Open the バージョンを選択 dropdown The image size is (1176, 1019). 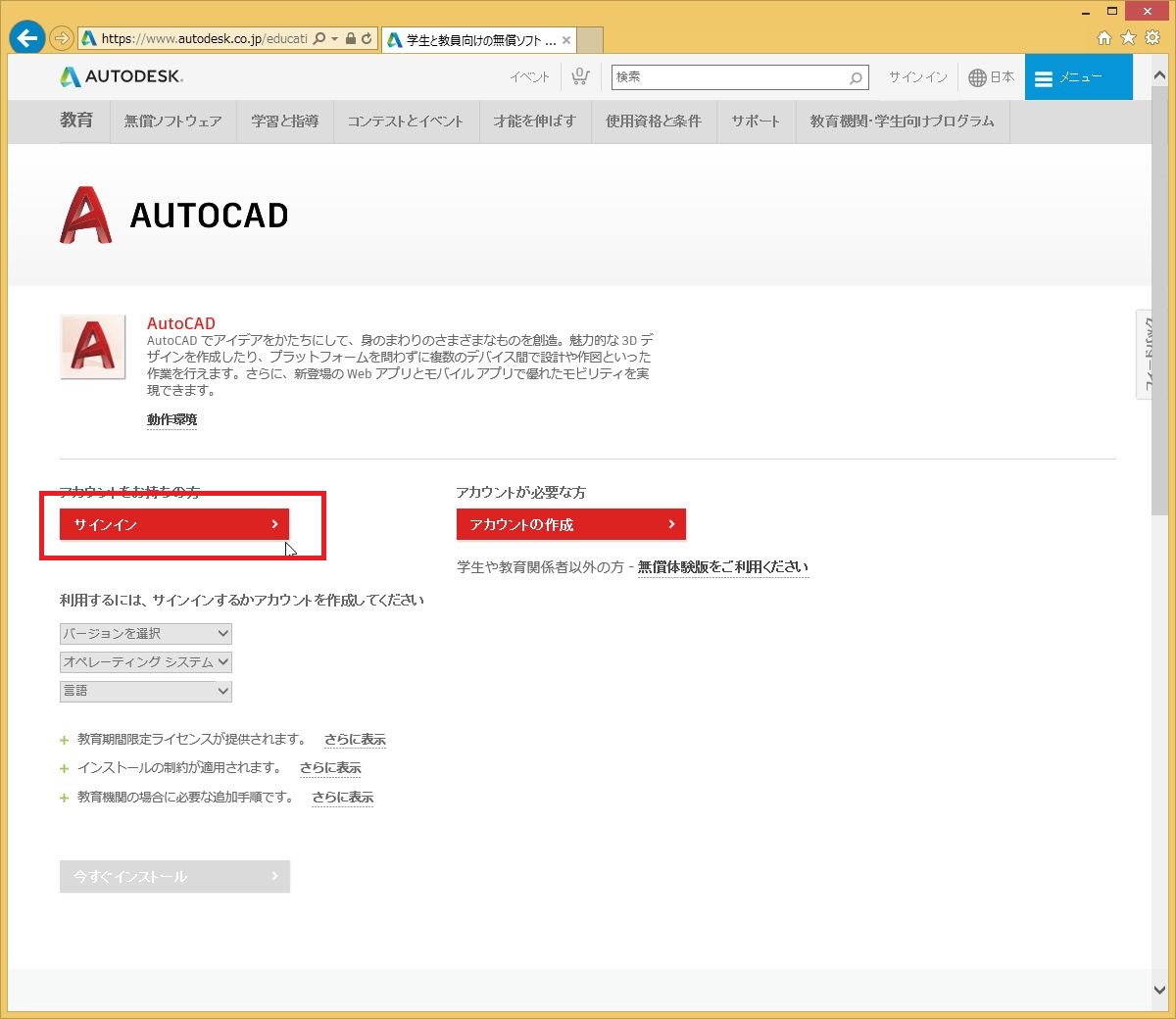tap(146, 634)
